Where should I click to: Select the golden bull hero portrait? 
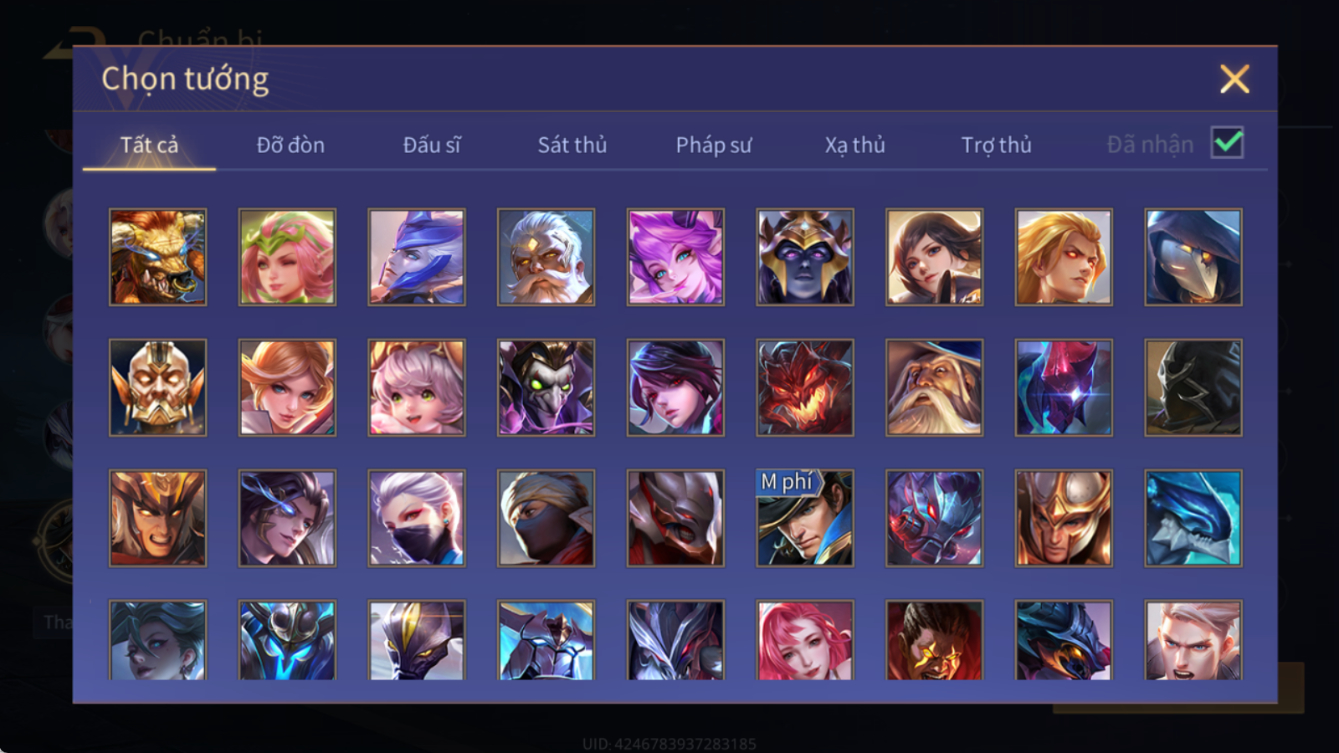[x=158, y=257]
